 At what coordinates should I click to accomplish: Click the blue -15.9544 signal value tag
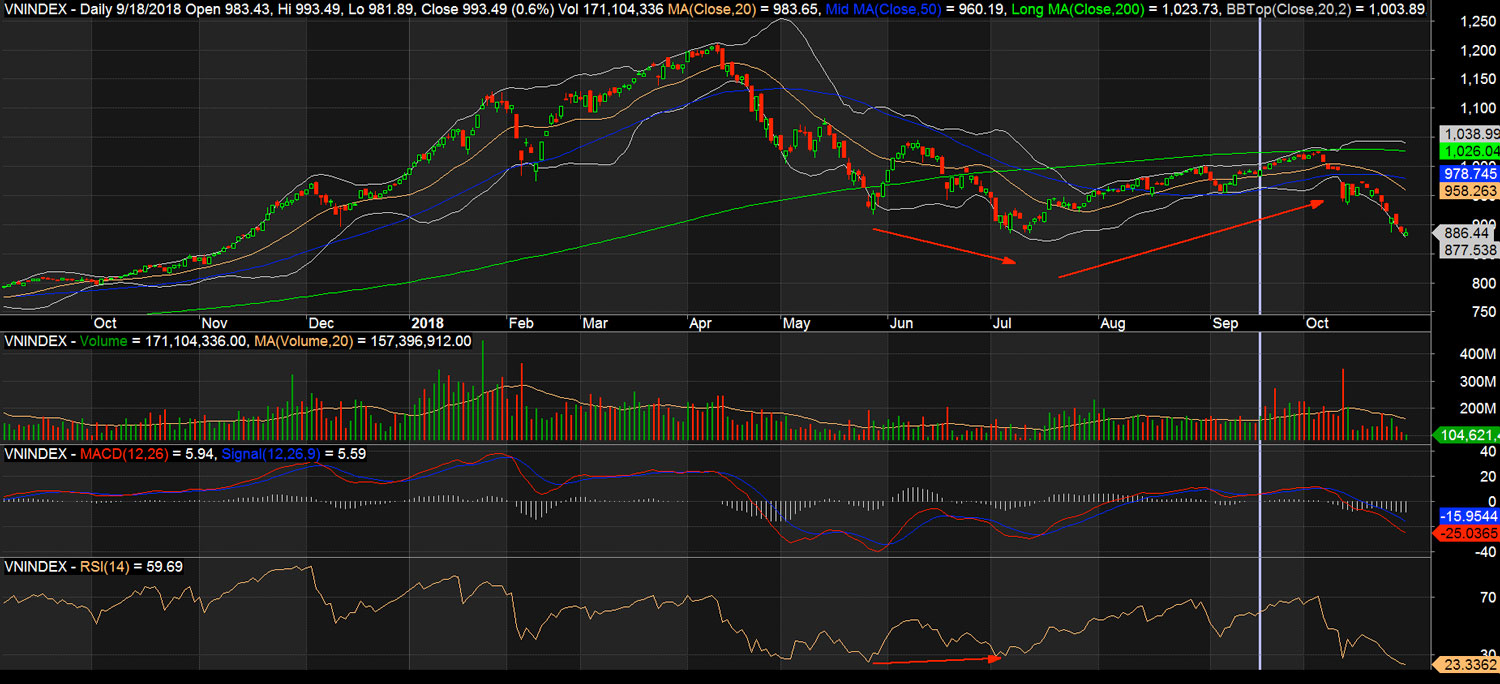(1469, 516)
